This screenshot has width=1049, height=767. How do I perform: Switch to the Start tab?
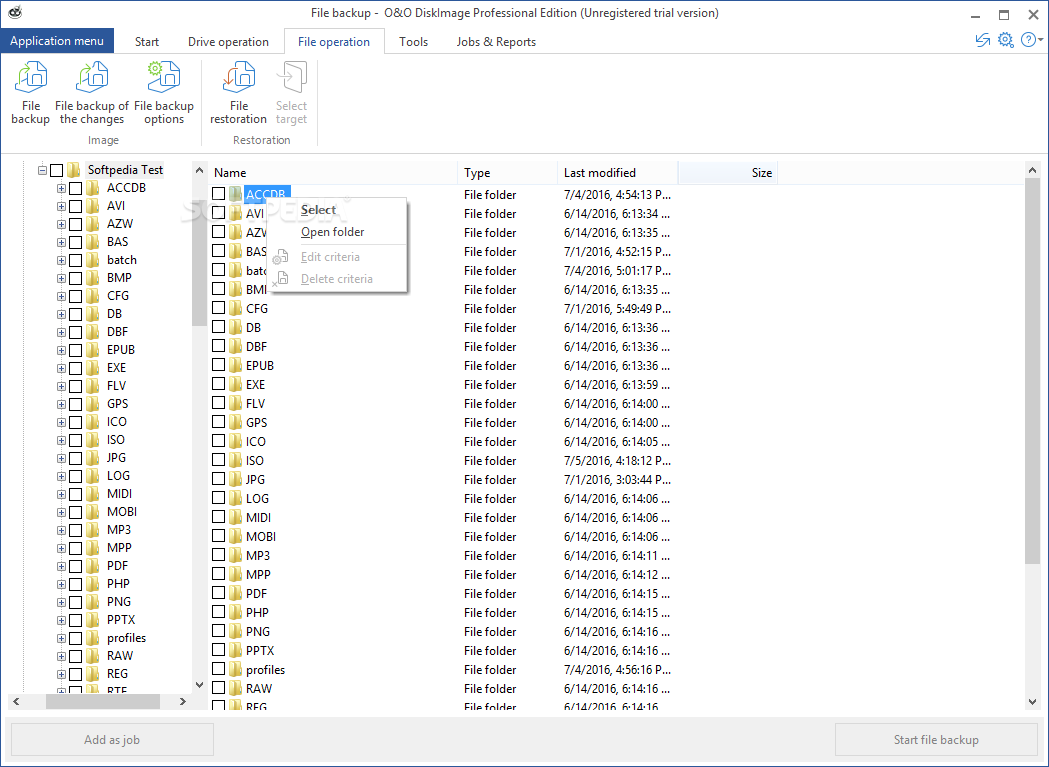147,41
